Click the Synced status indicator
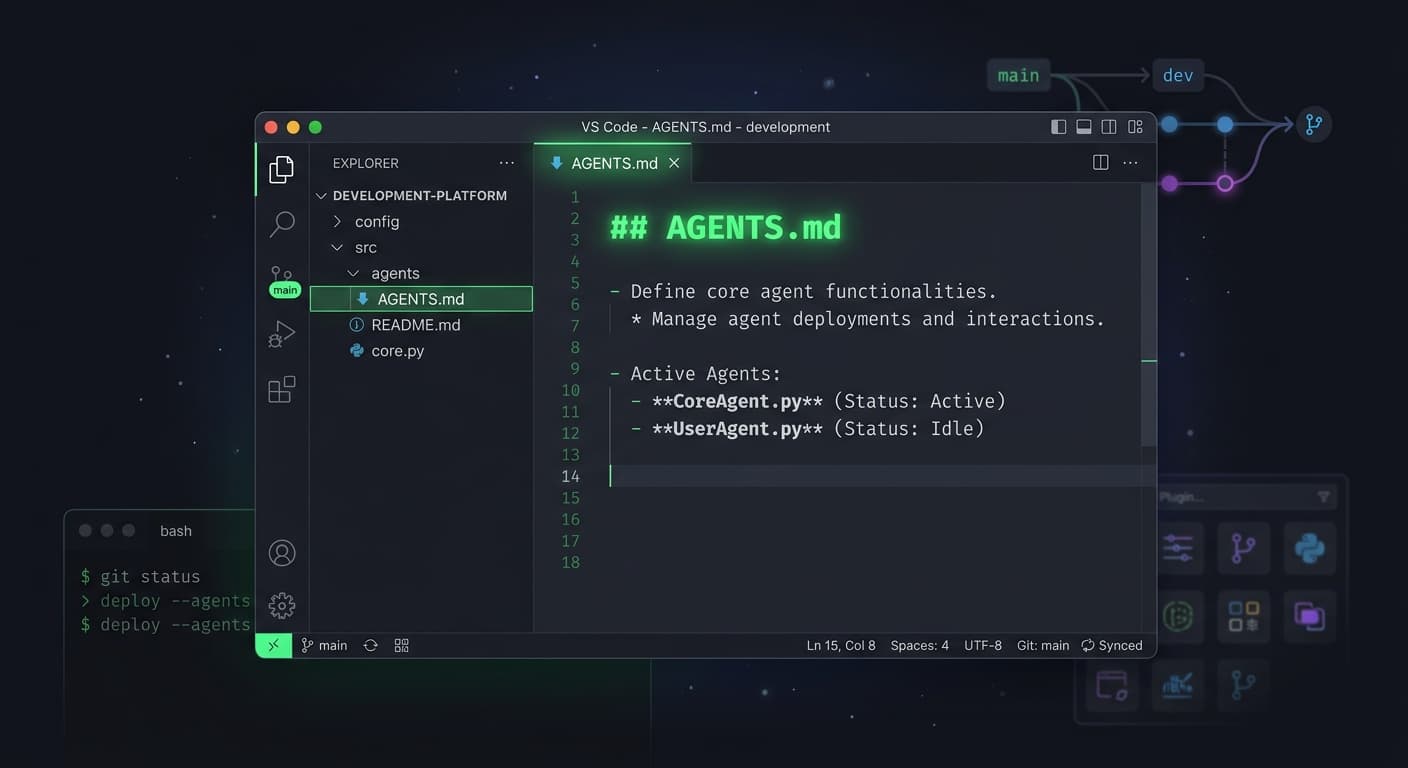The height and width of the screenshot is (768, 1408). point(1112,645)
